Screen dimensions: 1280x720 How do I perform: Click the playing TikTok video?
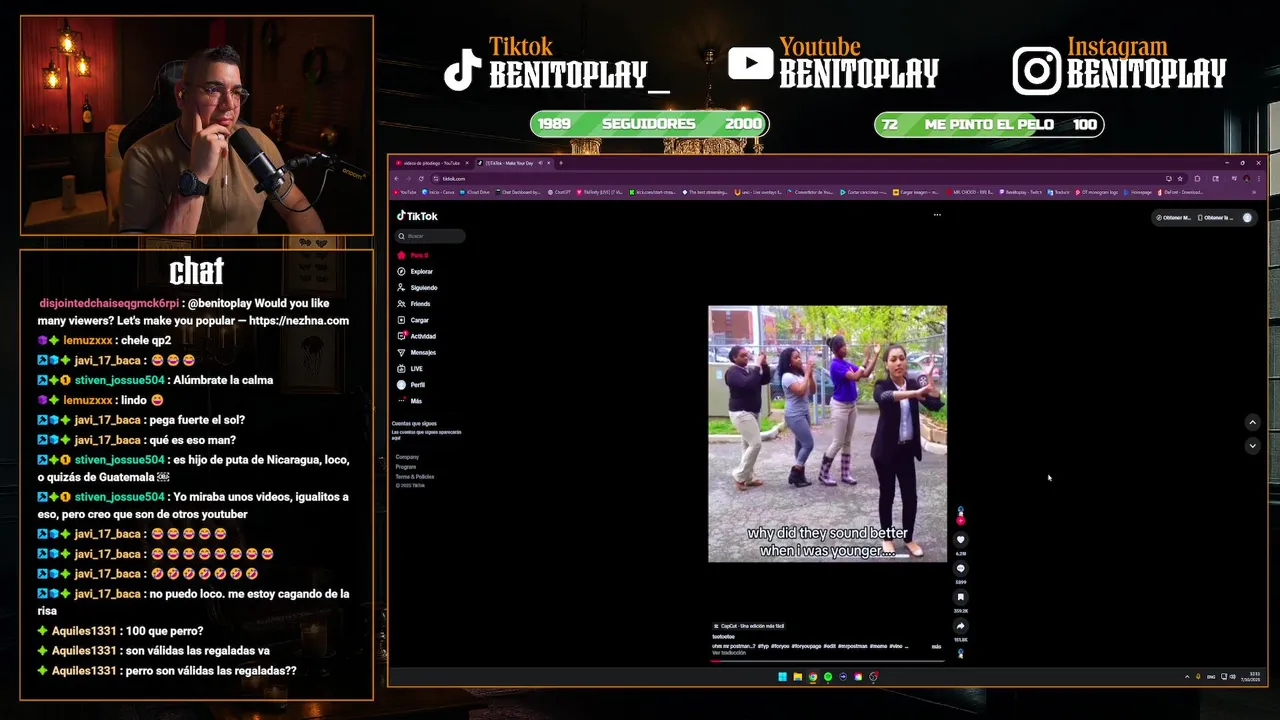coord(827,434)
